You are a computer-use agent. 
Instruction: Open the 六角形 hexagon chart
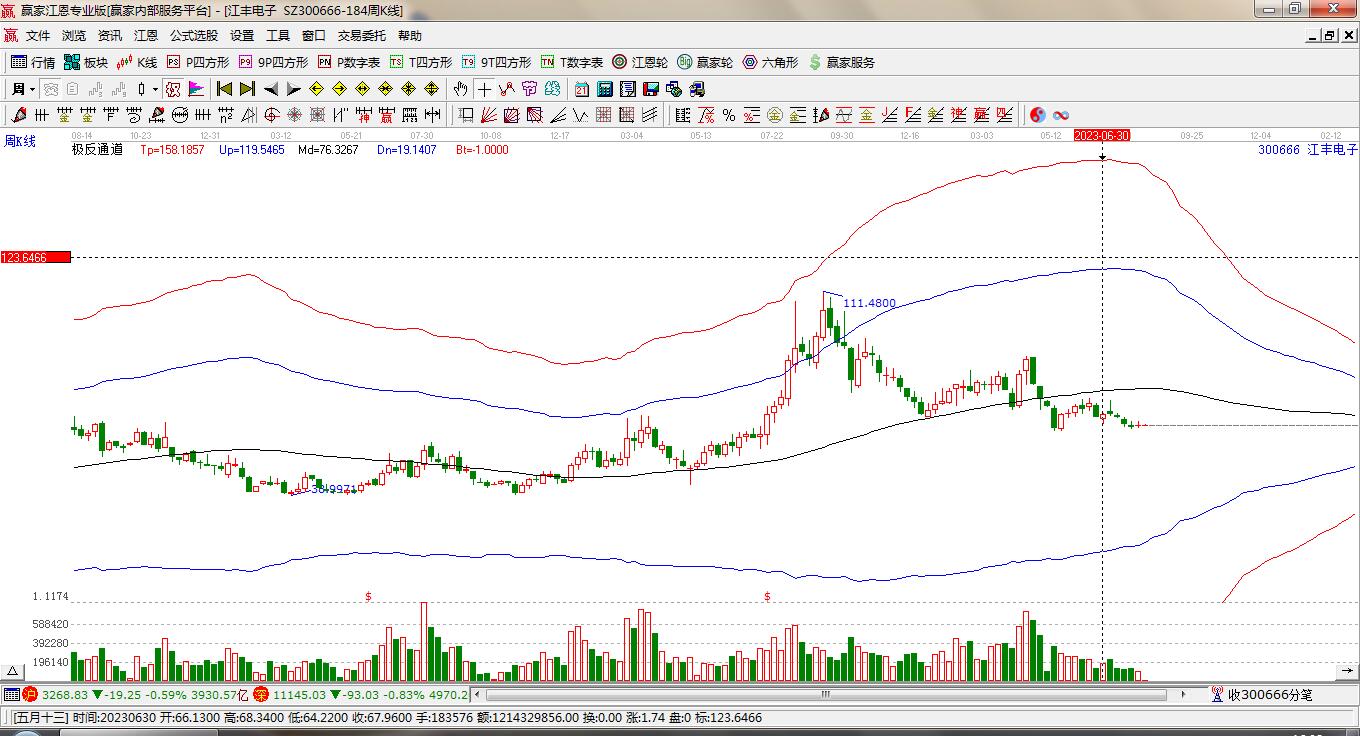coord(770,62)
